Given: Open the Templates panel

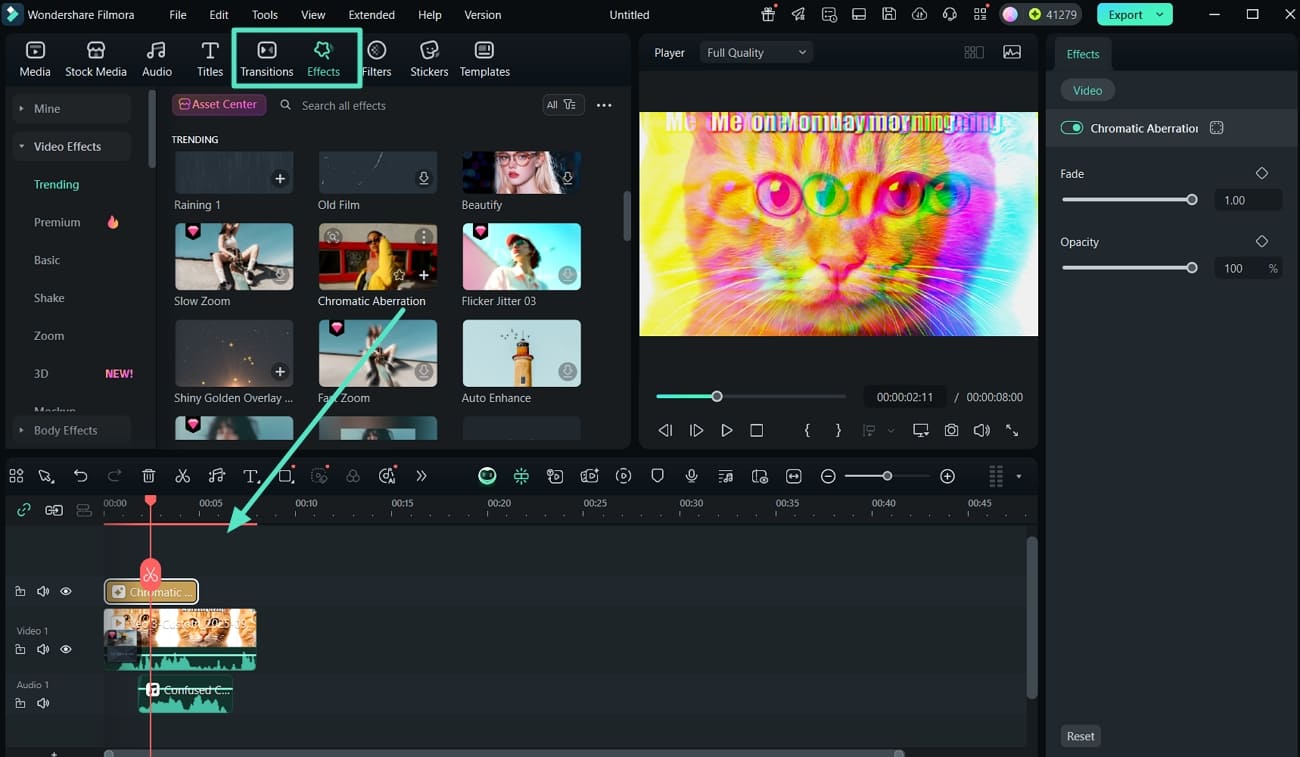Looking at the screenshot, I should [485, 59].
